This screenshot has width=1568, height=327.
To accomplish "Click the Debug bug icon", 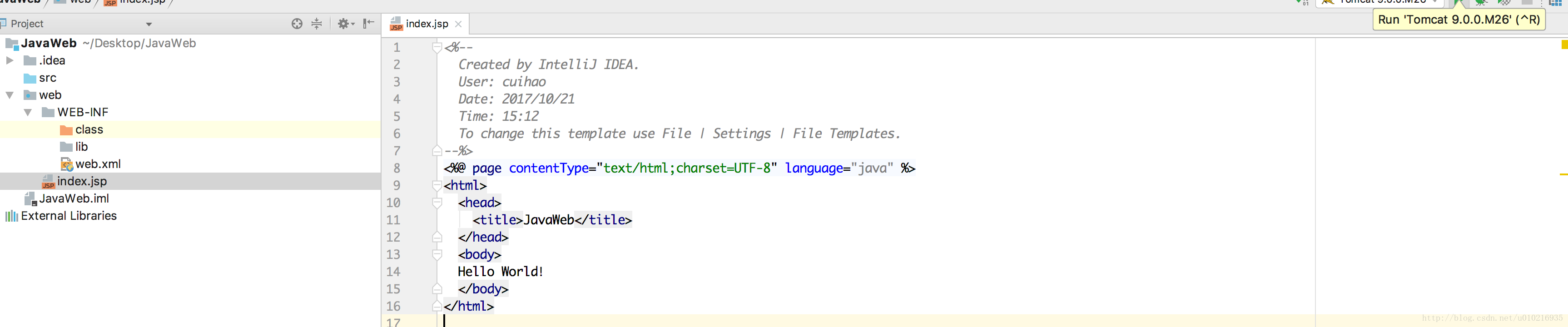I will (x=1482, y=2).
